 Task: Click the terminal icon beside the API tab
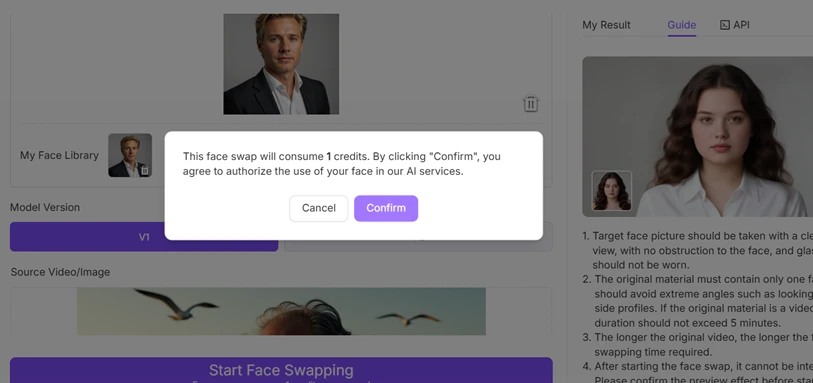(x=725, y=25)
